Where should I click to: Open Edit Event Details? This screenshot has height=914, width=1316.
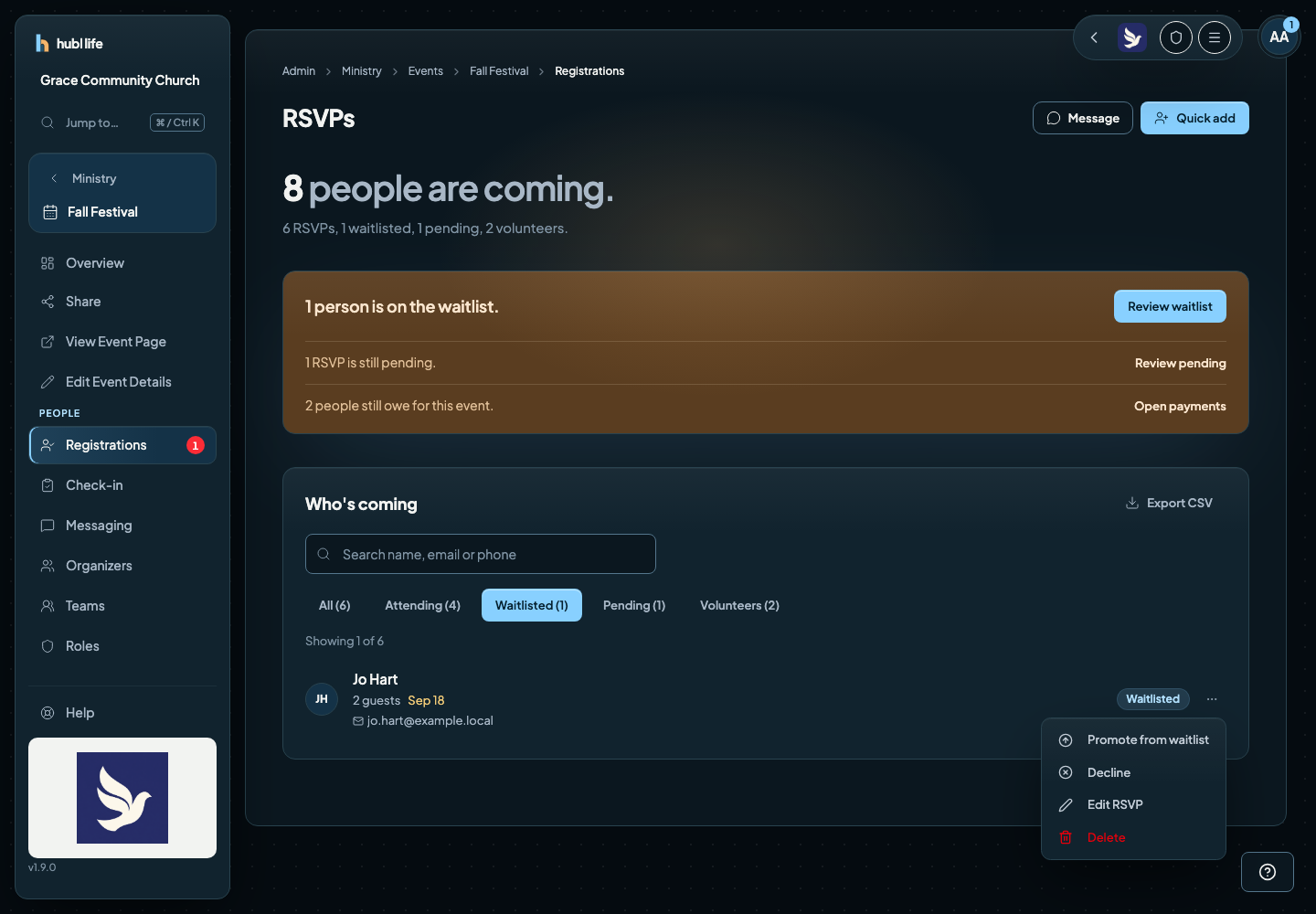point(122,382)
